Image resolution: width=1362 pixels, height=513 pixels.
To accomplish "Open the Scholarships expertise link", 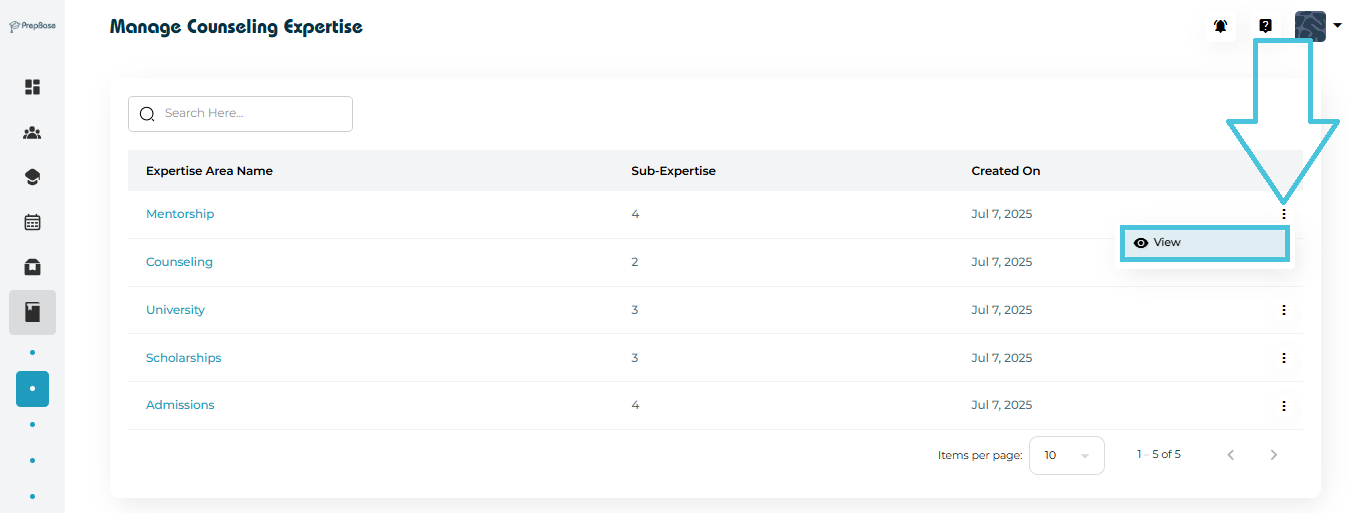I will [x=184, y=358].
